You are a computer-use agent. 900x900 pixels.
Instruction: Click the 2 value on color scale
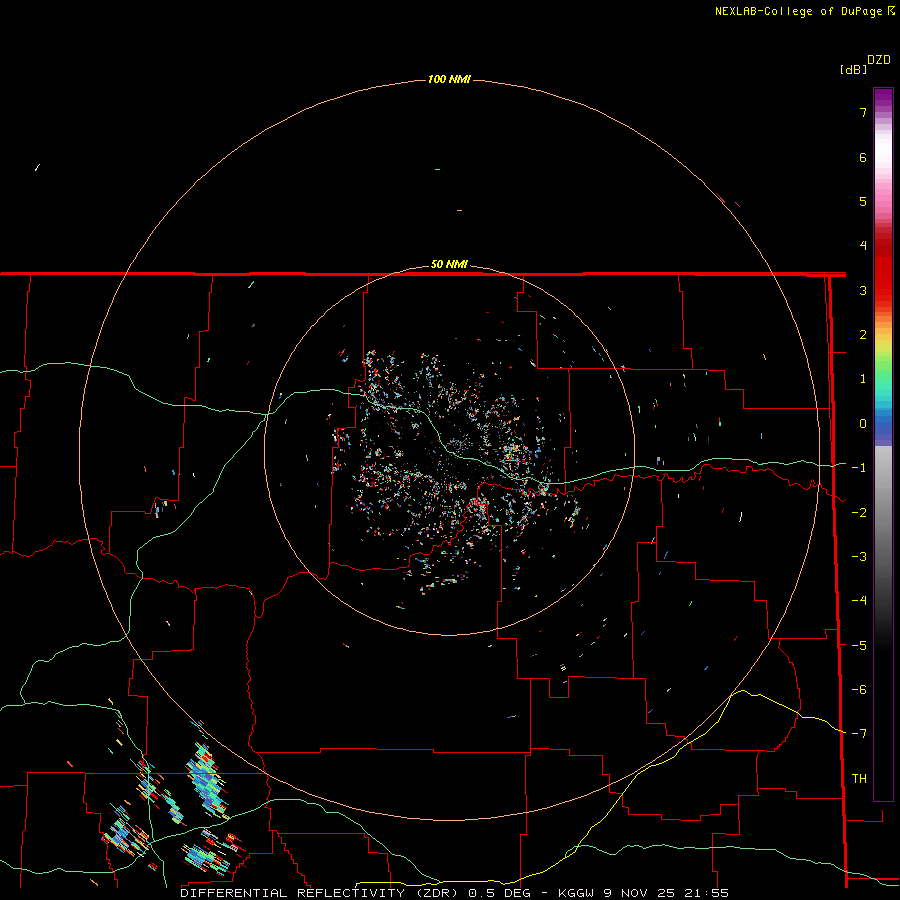(863, 335)
